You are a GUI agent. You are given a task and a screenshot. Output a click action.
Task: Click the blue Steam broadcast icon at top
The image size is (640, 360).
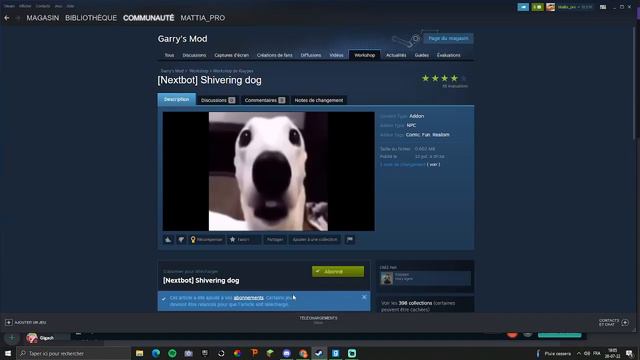[523, 7]
